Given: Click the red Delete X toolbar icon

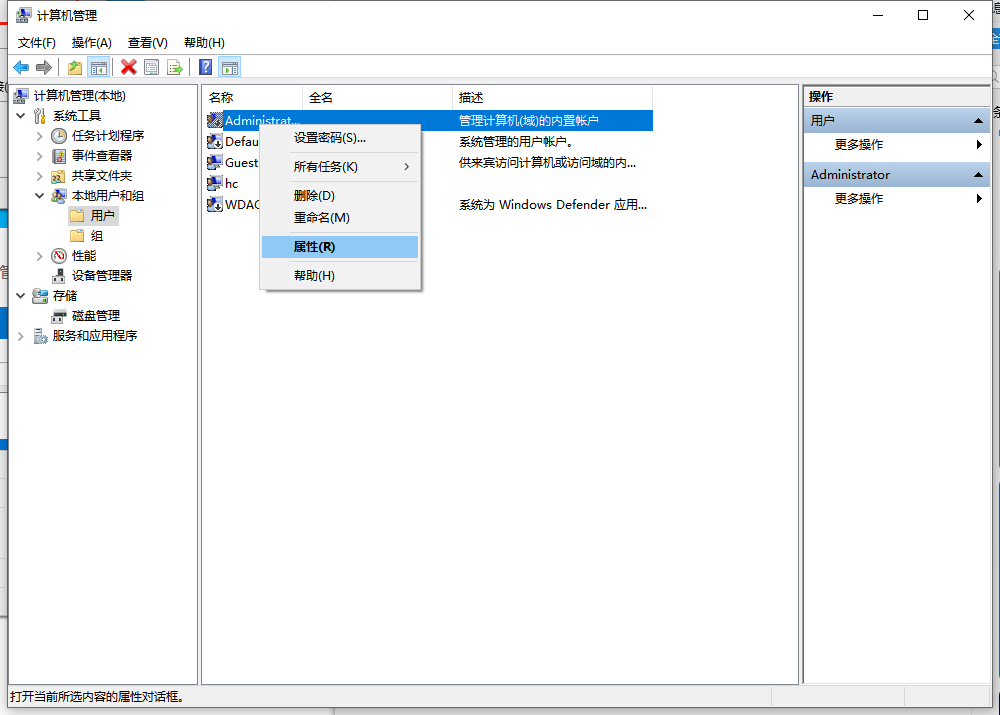Looking at the screenshot, I should click(129, 67).
